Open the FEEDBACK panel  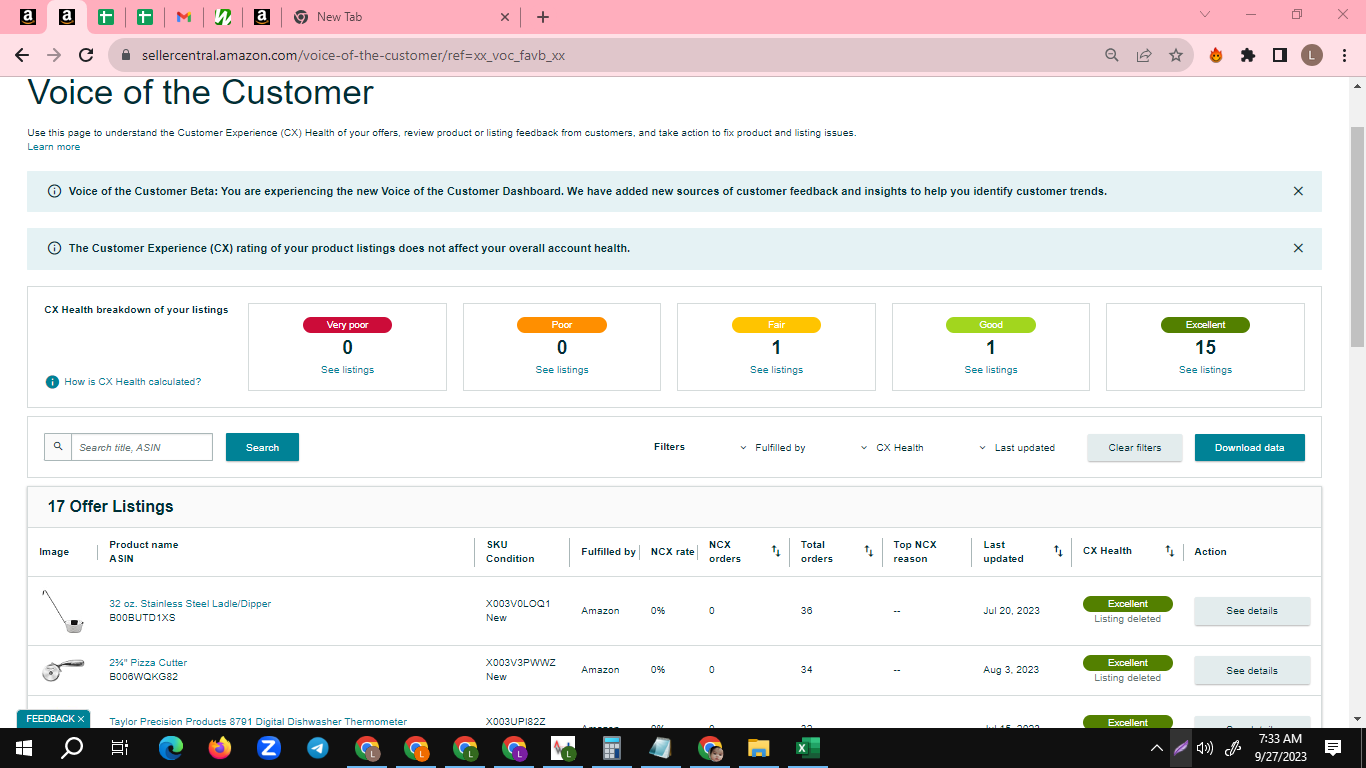50,719
